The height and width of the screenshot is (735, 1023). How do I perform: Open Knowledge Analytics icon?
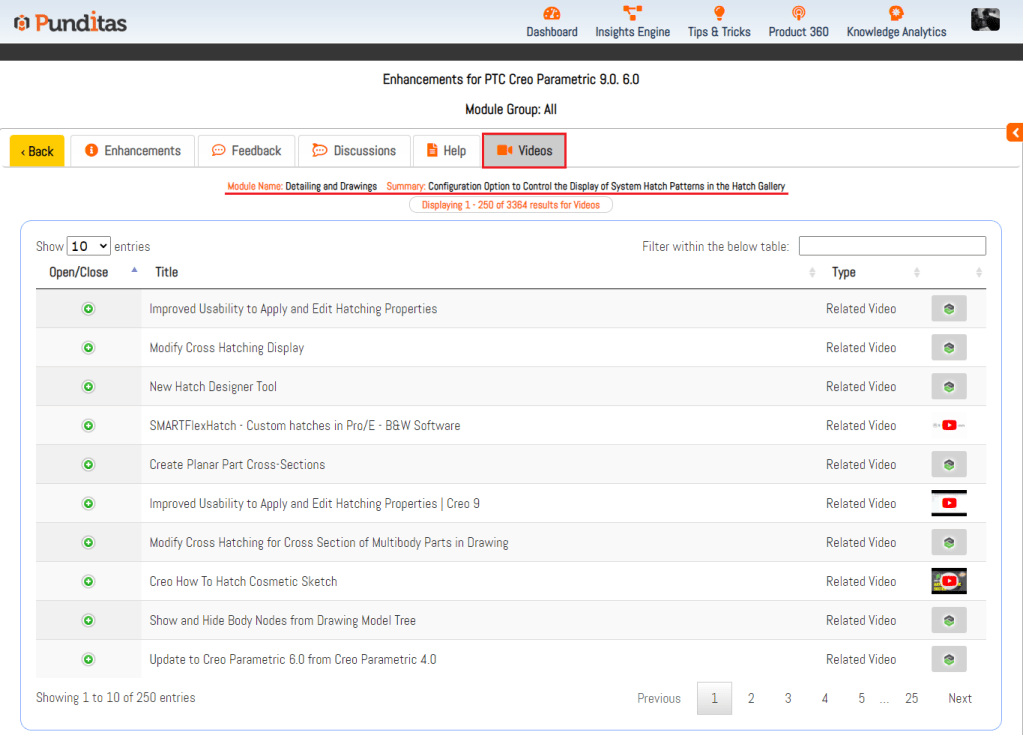click(896, 14)
